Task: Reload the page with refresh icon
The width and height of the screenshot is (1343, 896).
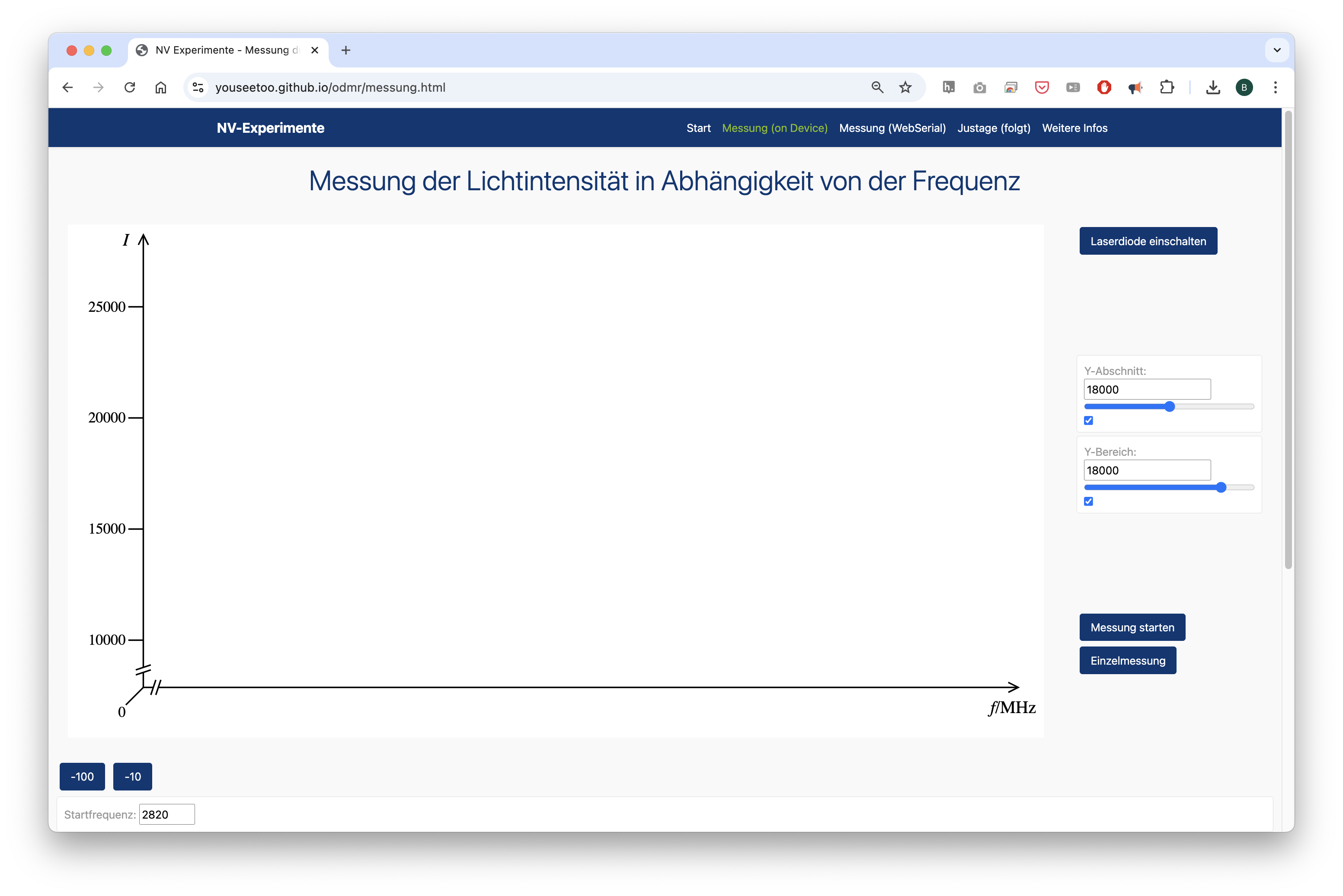Action: [130, 87]
